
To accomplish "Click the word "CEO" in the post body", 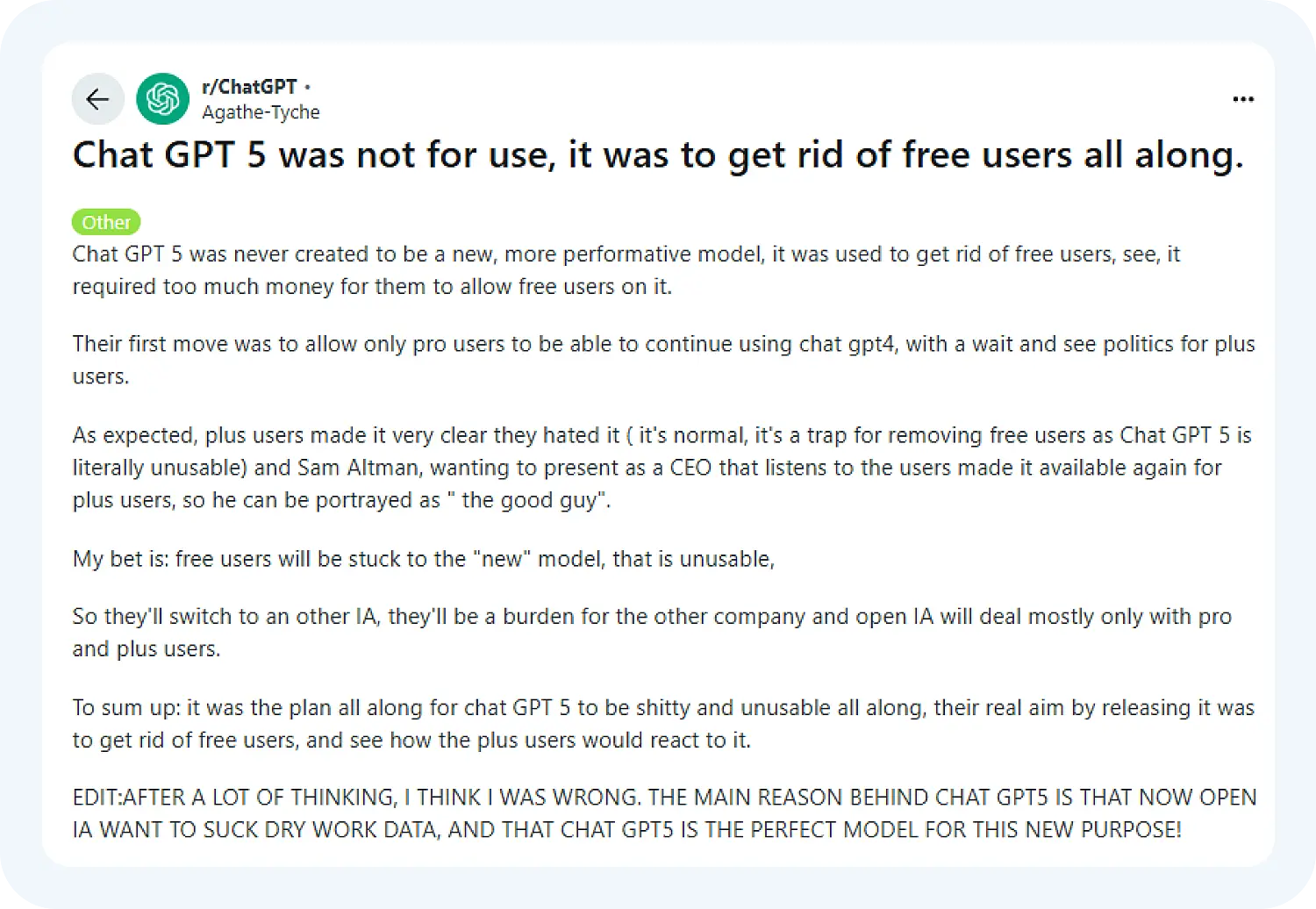I will (x=690, y=468).
